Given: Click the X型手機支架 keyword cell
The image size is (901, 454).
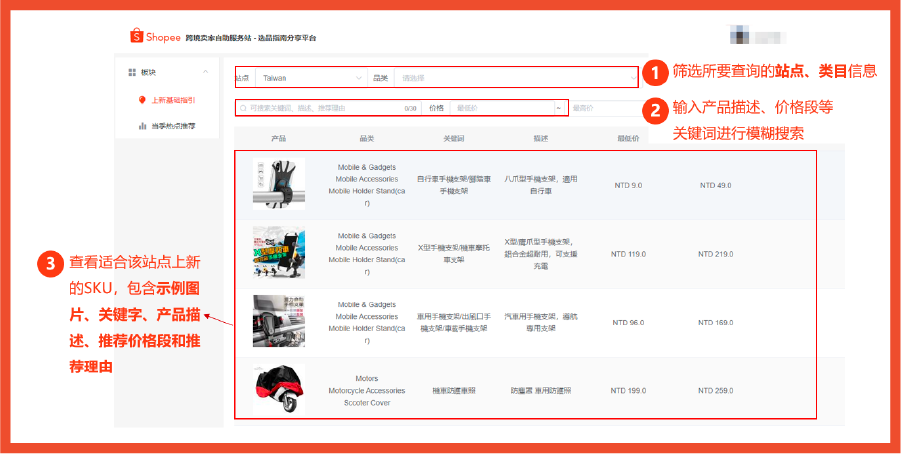Looking at the screenshot, I should (x=453, y=254).
